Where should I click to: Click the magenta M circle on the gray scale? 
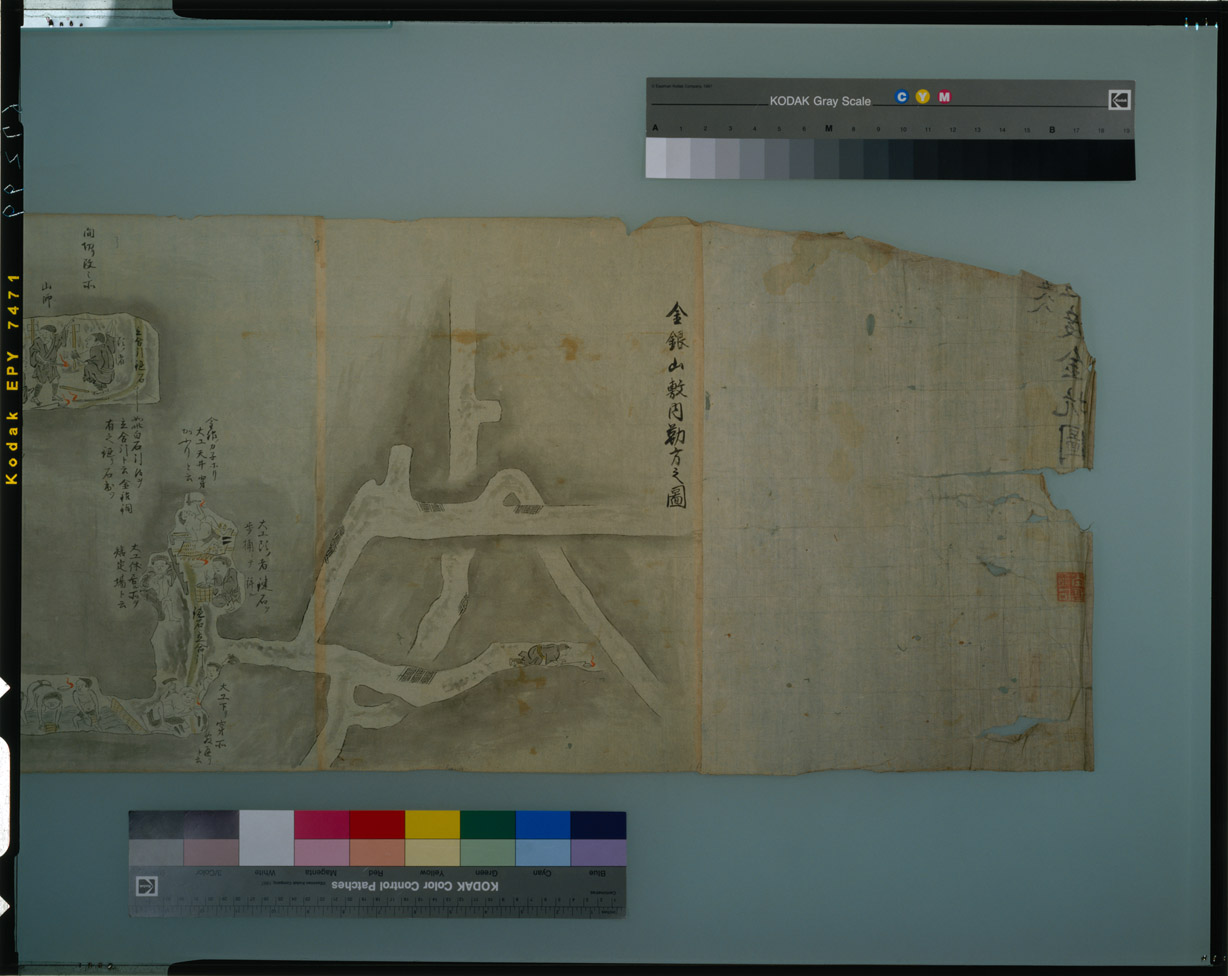(944, 97)
